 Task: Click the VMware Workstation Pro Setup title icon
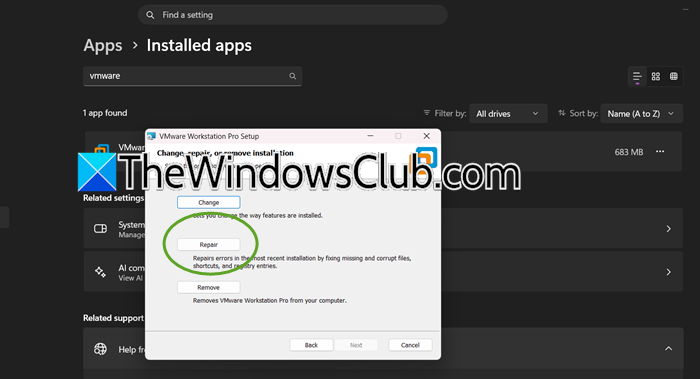(x=152, y=136)
